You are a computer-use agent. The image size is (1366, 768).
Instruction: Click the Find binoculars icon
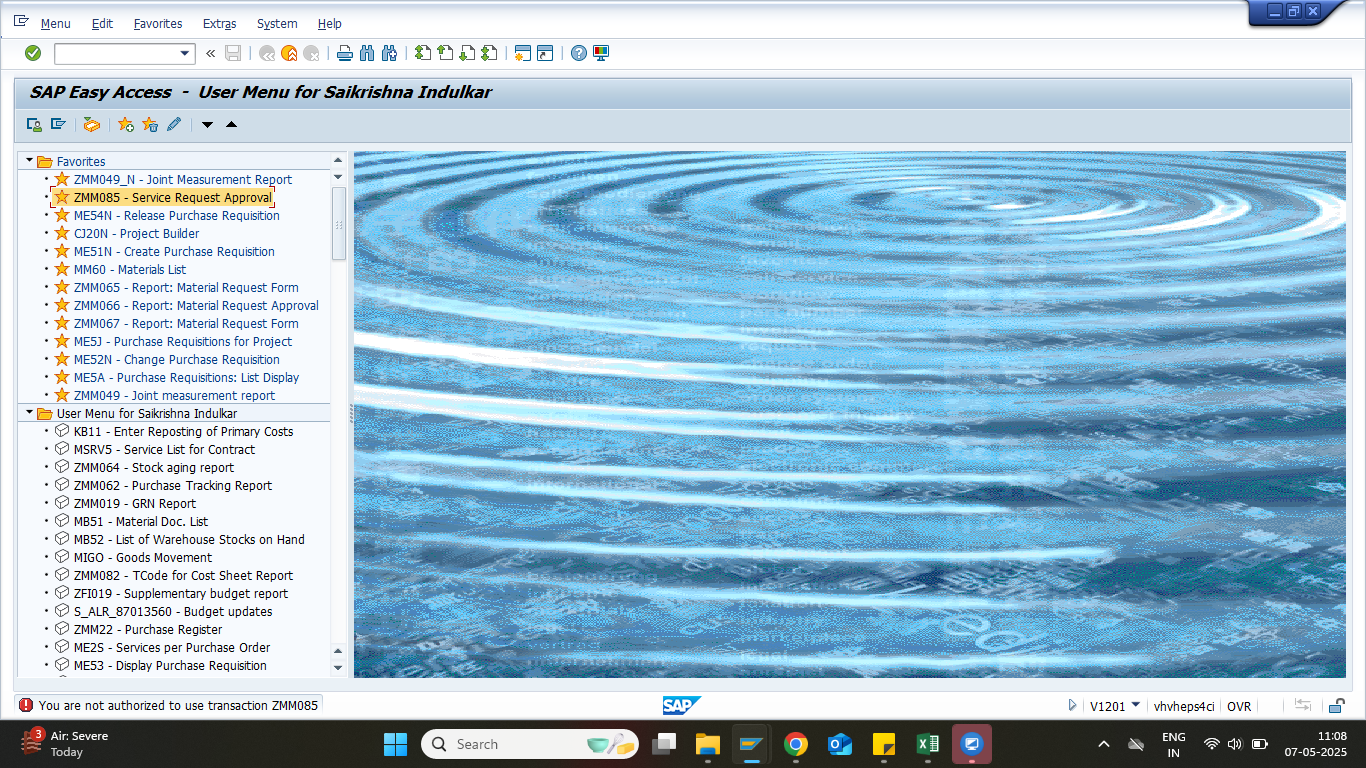tap(366, 53)
